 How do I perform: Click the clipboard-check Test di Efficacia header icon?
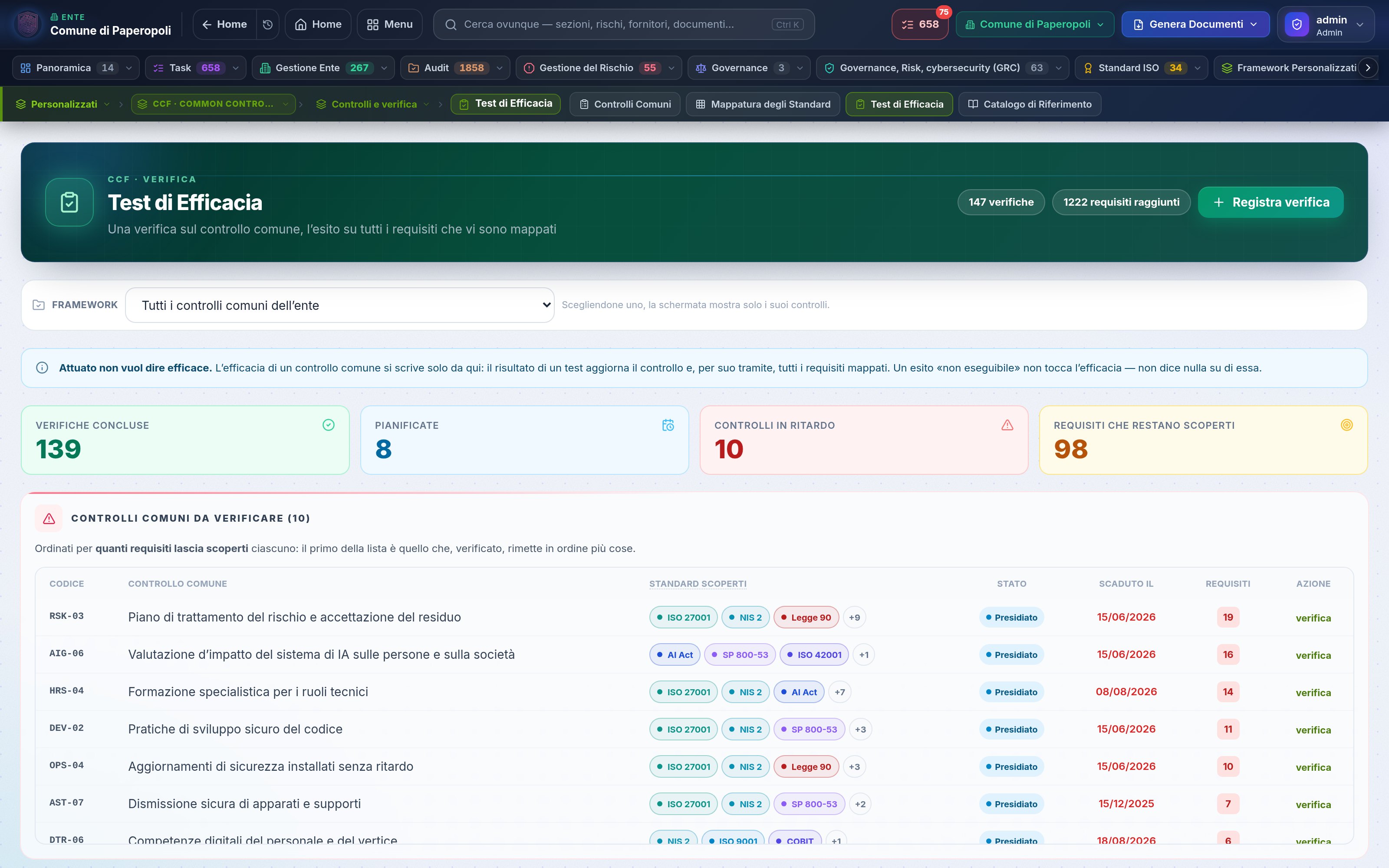[69, 202]
